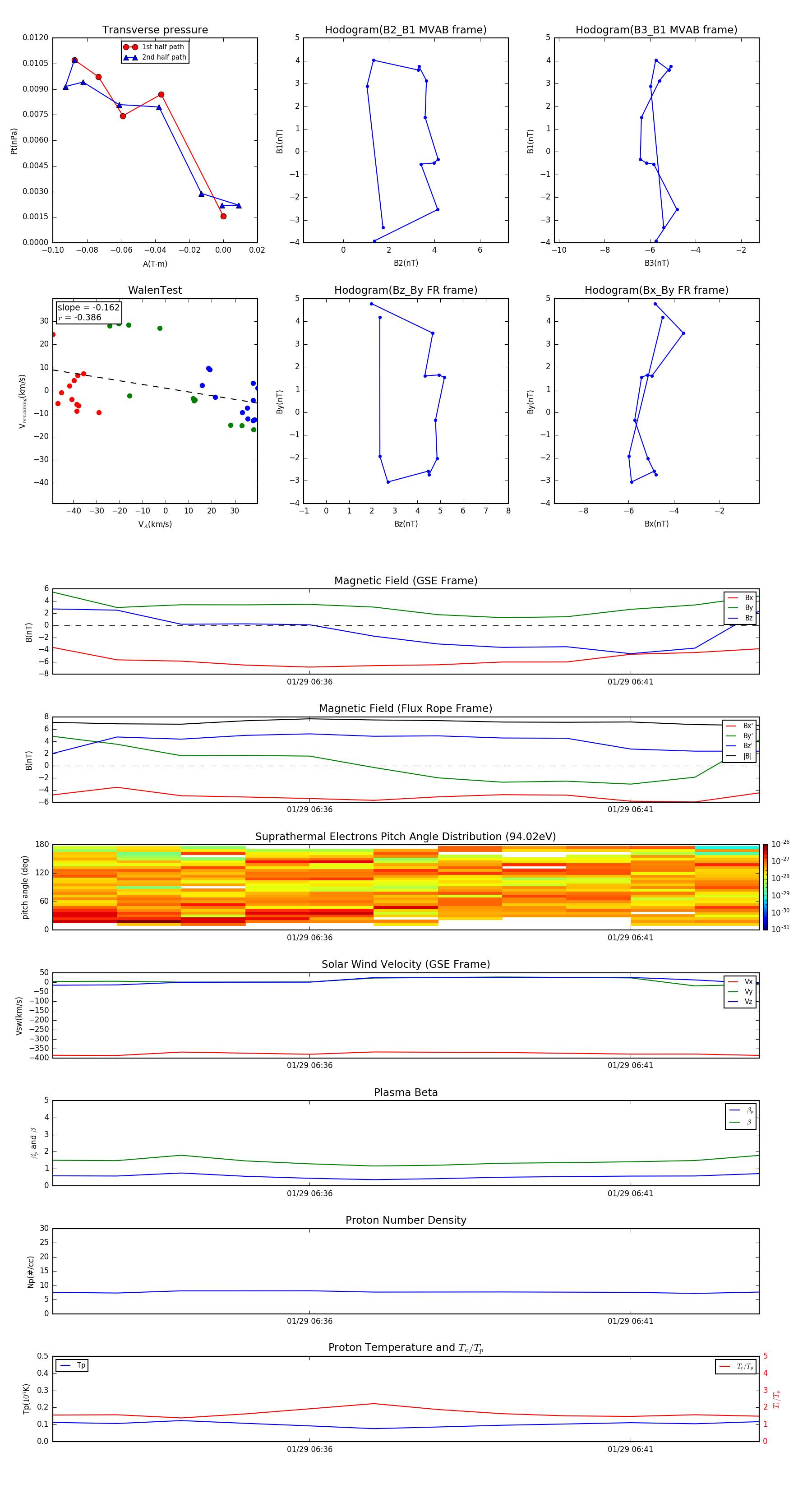Click the 'B3(nT)' axis label

656,263
